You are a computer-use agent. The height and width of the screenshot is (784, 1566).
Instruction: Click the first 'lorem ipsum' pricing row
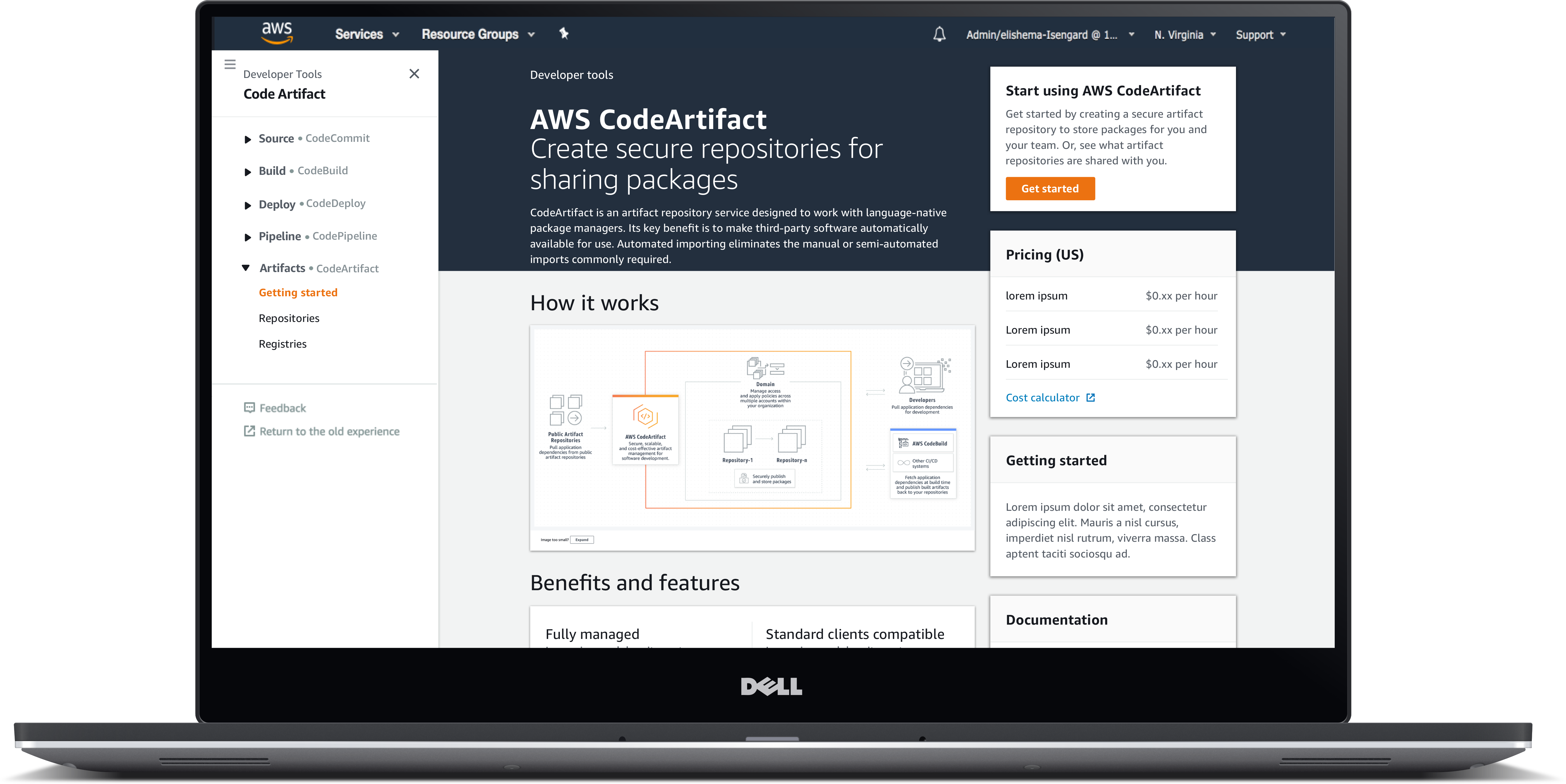(1112, 295)
